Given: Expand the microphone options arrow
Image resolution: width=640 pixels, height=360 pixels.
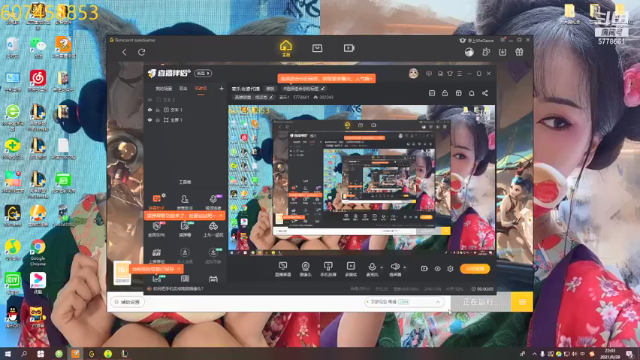Looking at the screenshot, I should 382,268.
